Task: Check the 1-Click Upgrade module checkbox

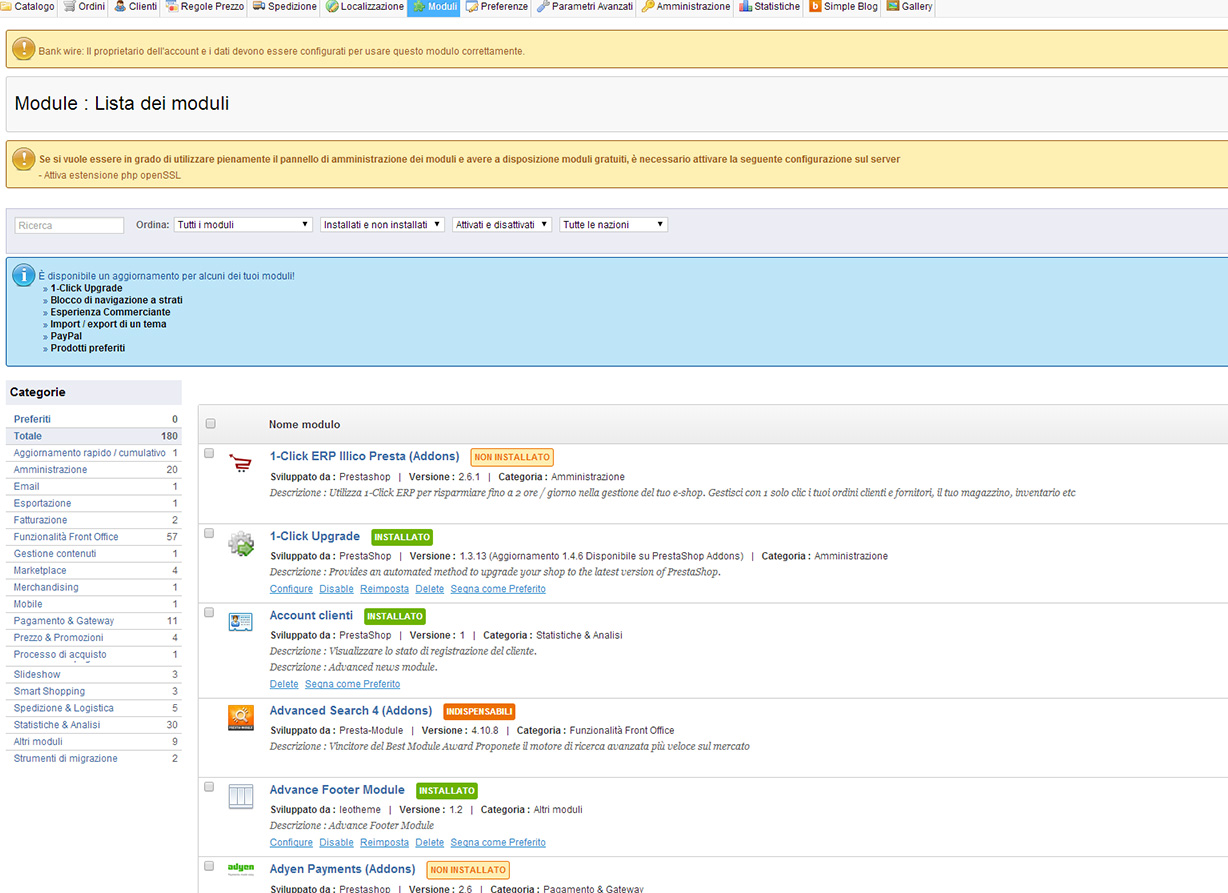Action: pos(209,533)
